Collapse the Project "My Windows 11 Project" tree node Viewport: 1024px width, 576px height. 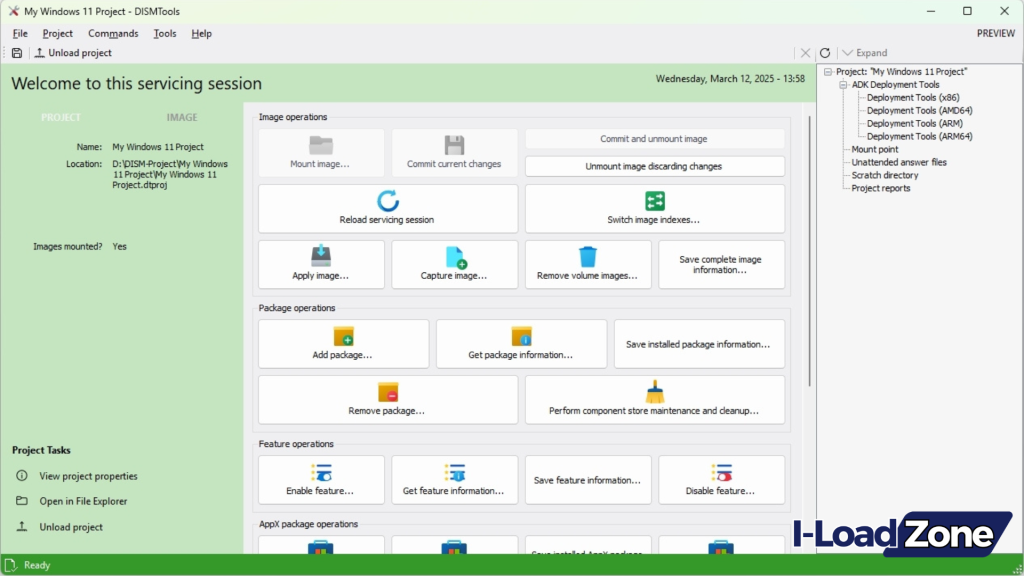[828, 72]
